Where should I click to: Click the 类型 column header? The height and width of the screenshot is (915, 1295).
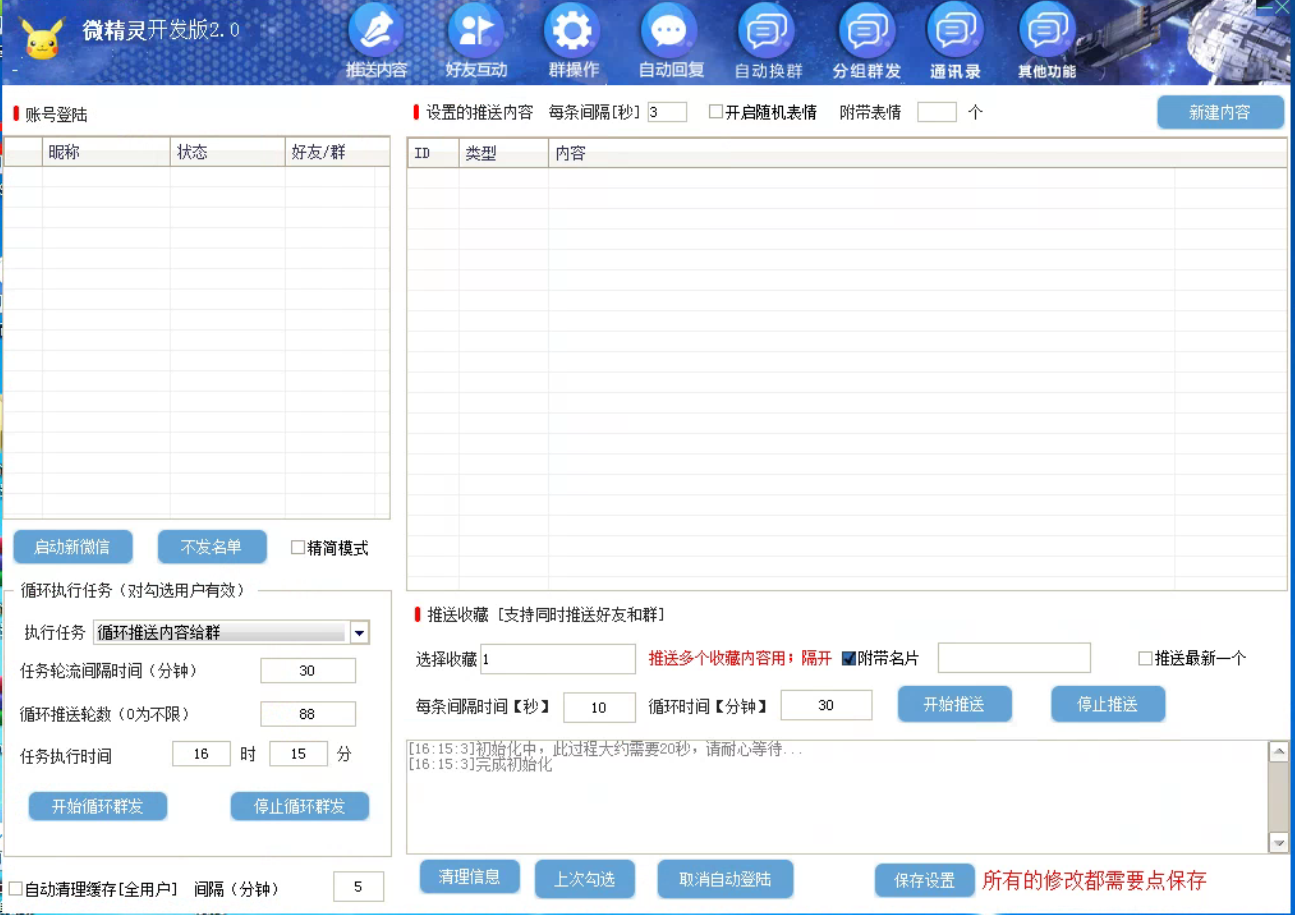point(481,154)
